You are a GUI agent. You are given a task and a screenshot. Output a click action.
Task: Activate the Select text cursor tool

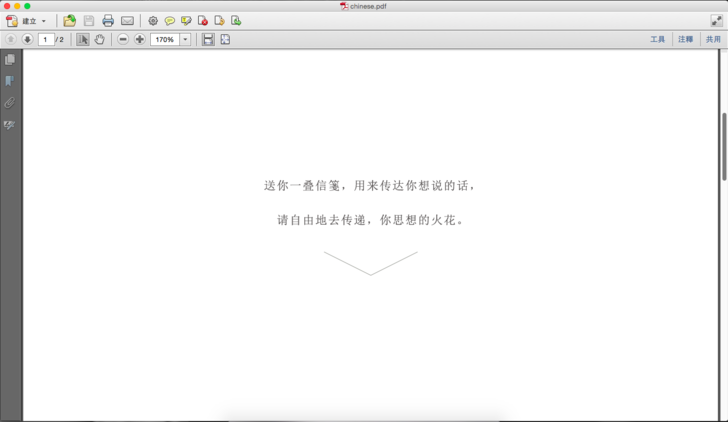83,40
